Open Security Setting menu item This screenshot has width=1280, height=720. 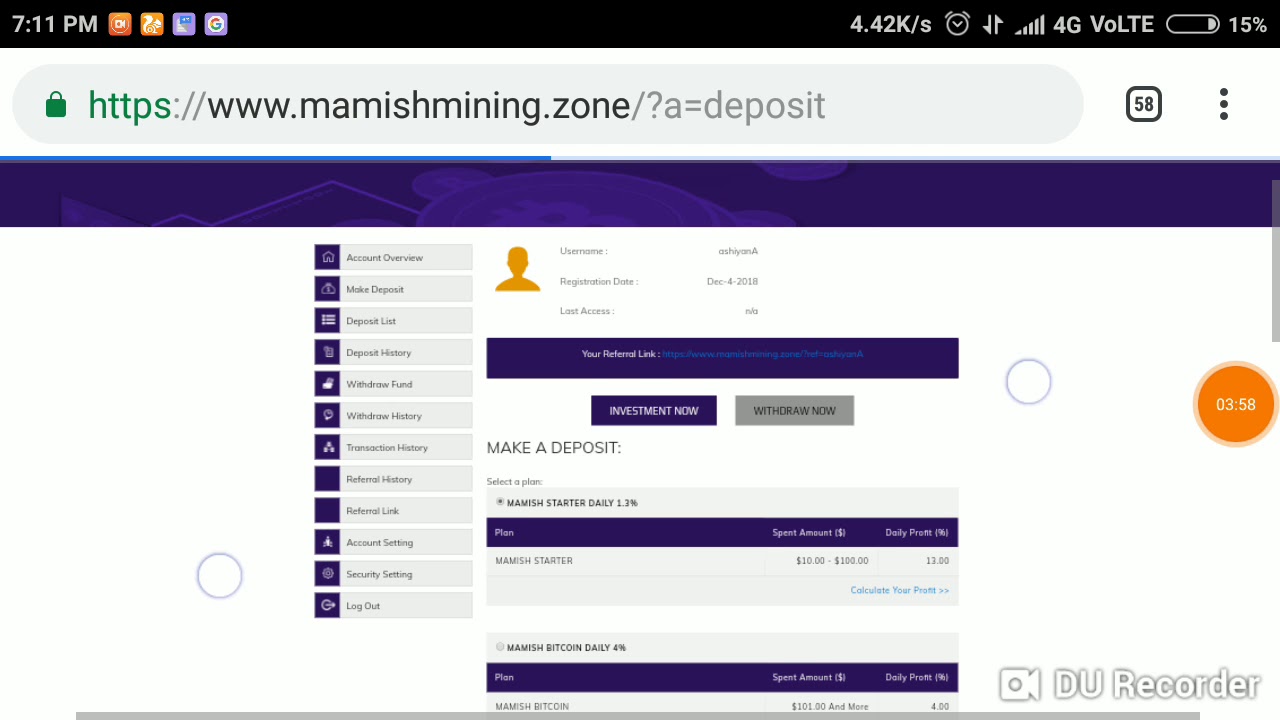pos(393,574)
